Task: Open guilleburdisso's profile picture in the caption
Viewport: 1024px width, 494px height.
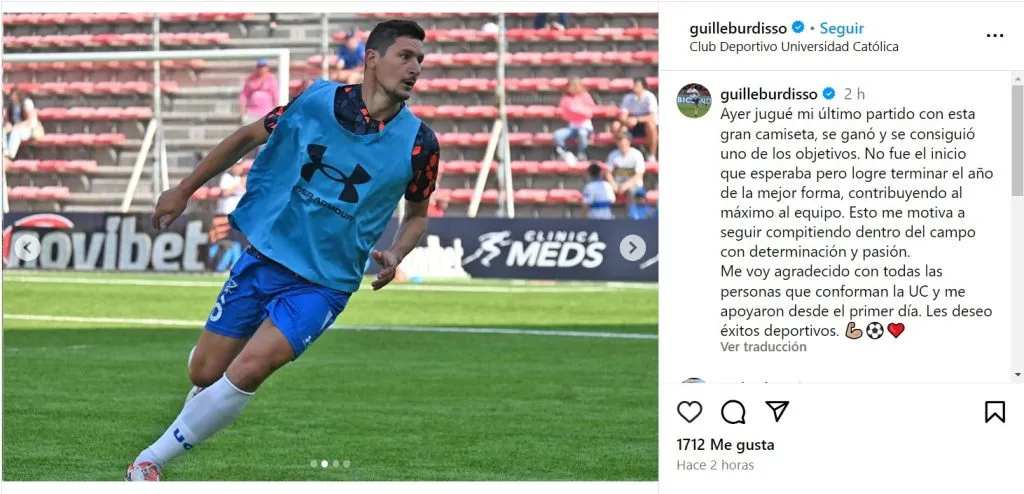Action: [694, 100]
